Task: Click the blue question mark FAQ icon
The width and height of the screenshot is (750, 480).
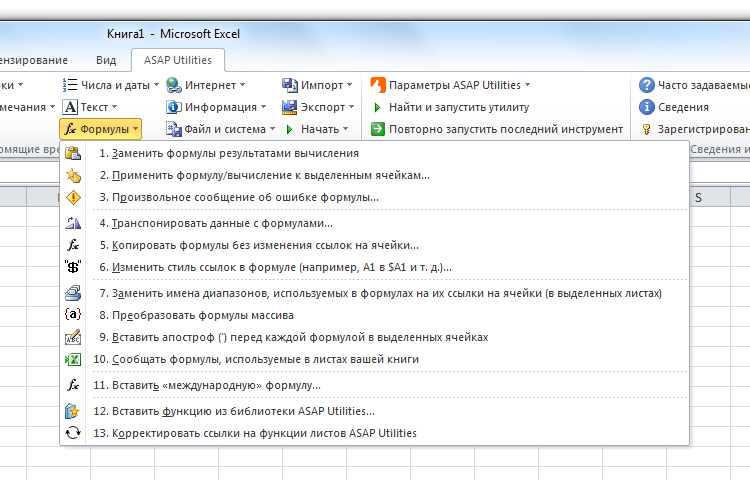Action: point(647,85)
